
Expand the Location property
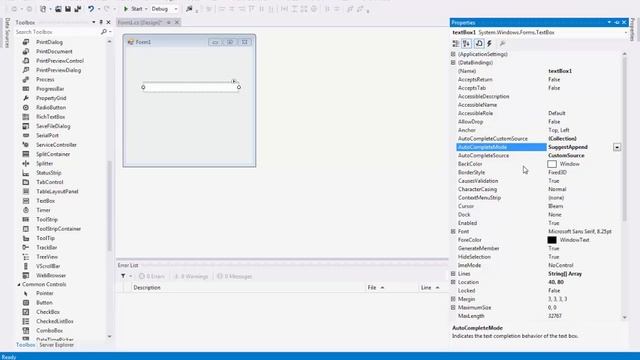click(x=453, y=282)
